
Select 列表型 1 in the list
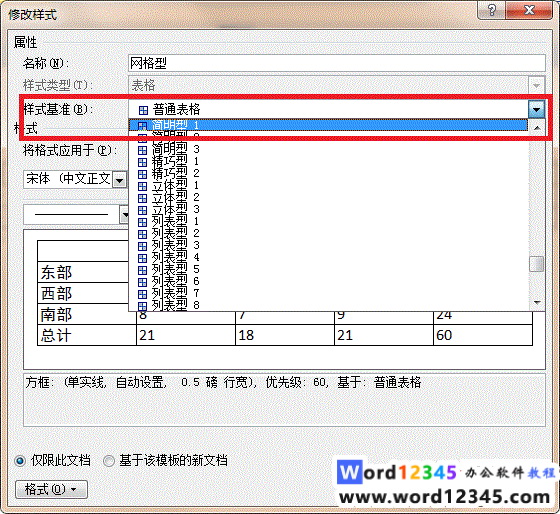click(x=328, y=221)
